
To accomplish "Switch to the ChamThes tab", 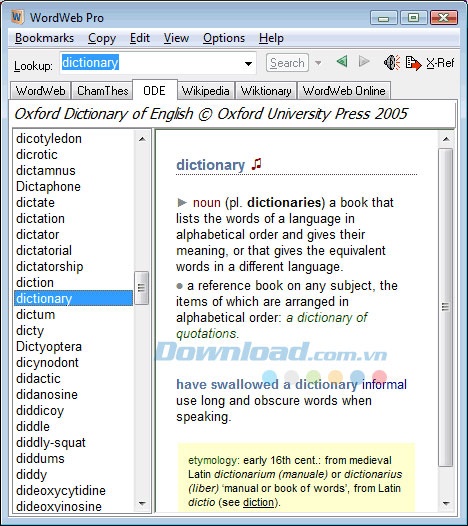I will coord(102,91).
